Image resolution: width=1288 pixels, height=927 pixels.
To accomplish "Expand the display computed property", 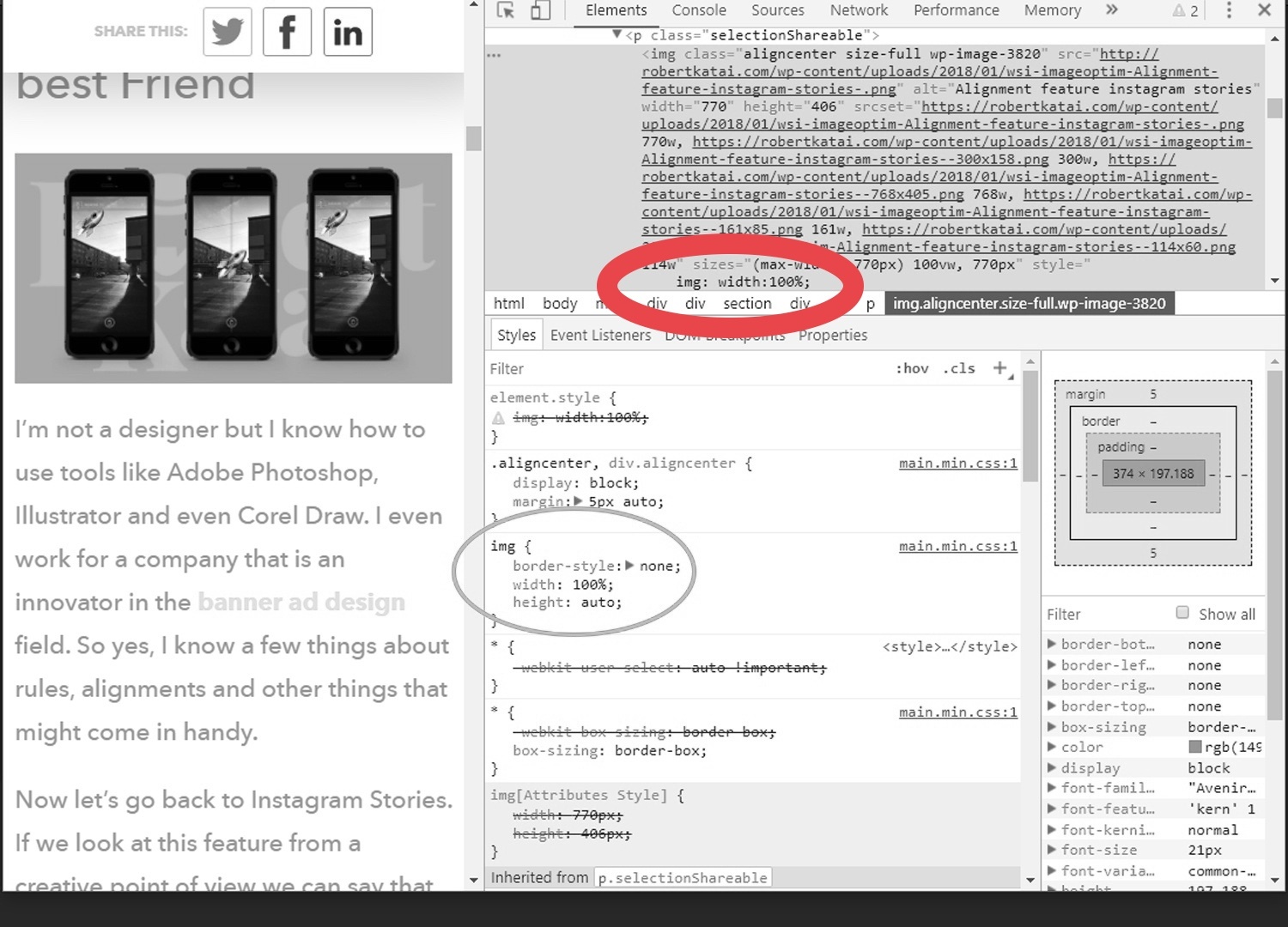I will 1052,768.
